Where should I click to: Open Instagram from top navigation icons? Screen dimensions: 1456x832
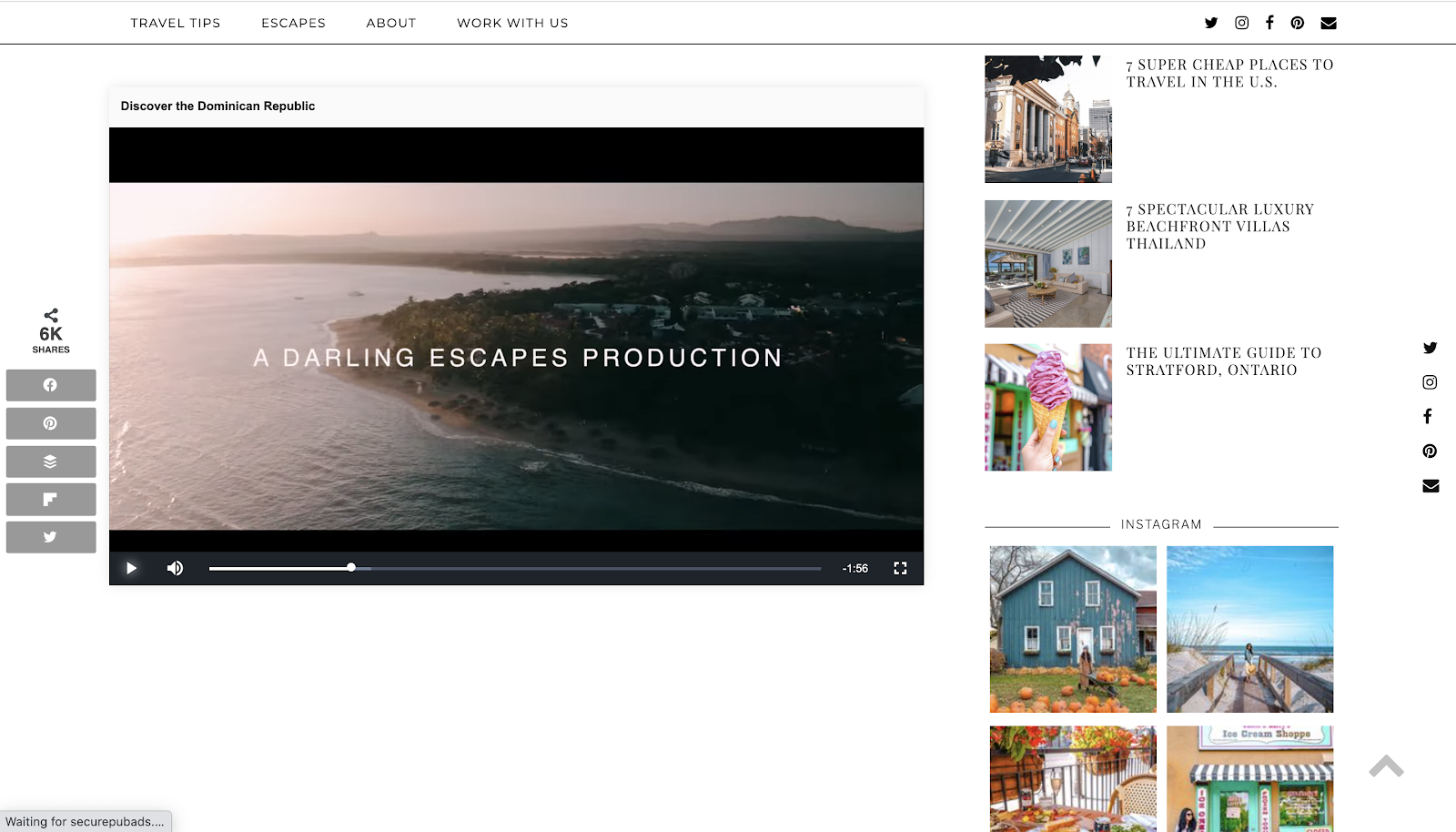pos(1242,23)
